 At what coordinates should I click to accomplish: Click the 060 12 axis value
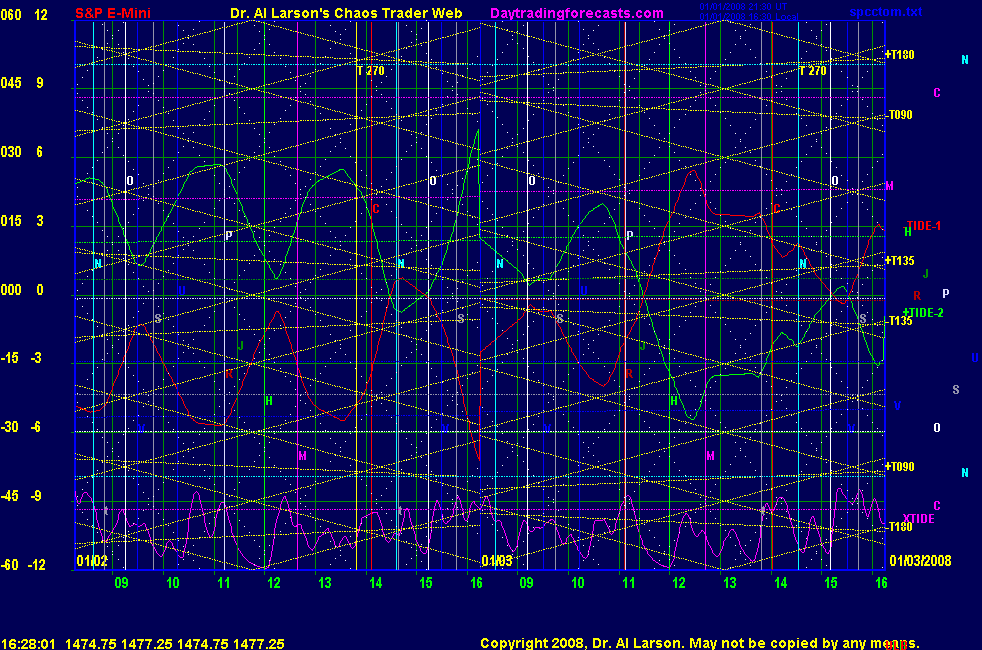click(24, 14)
